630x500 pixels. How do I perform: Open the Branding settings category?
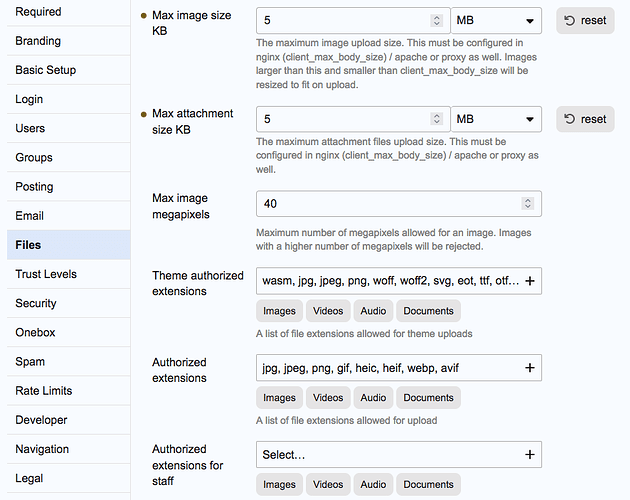[68, 41]
